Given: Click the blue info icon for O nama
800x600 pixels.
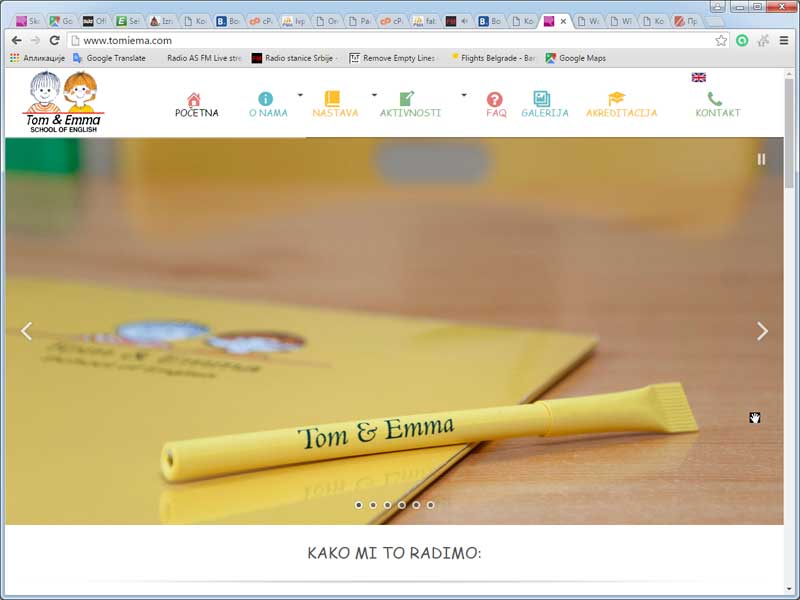Looking at the screenshot, I should click(265, 98).
